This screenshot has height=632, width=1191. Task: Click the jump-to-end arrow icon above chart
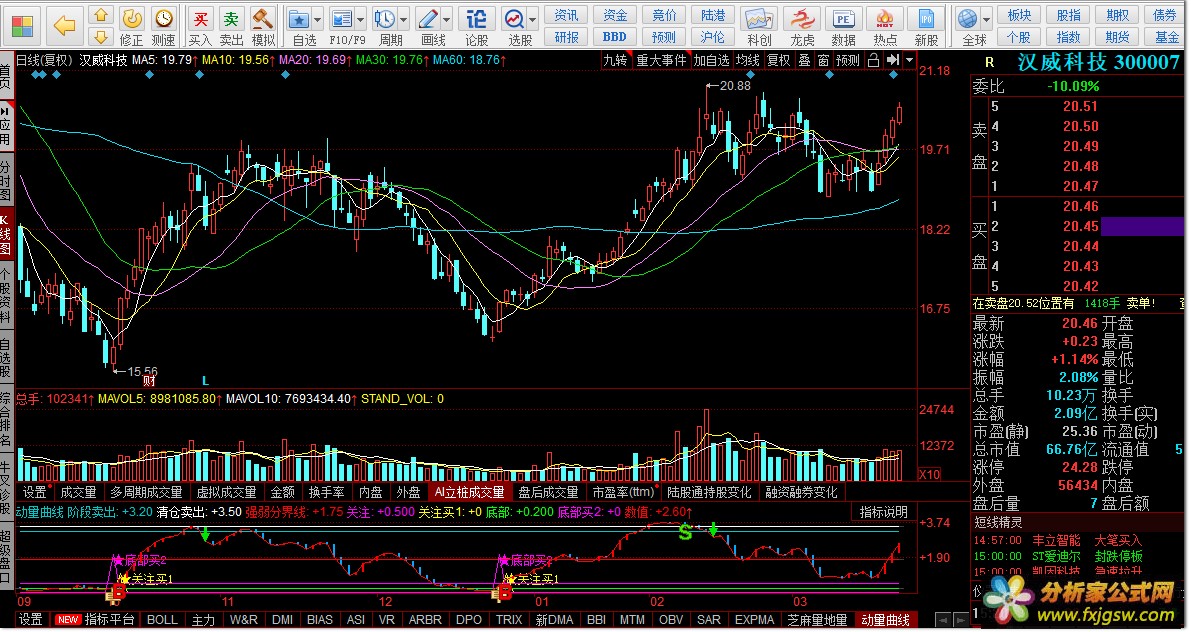point(893,60)
